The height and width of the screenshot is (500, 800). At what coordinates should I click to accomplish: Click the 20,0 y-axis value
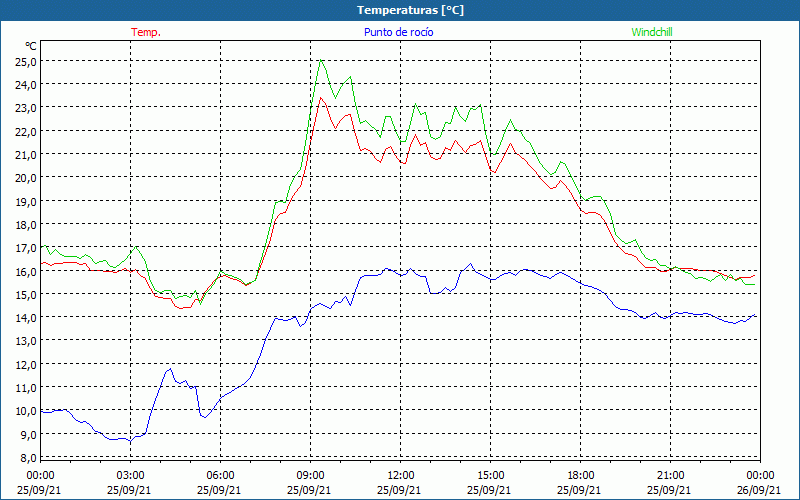26,178
